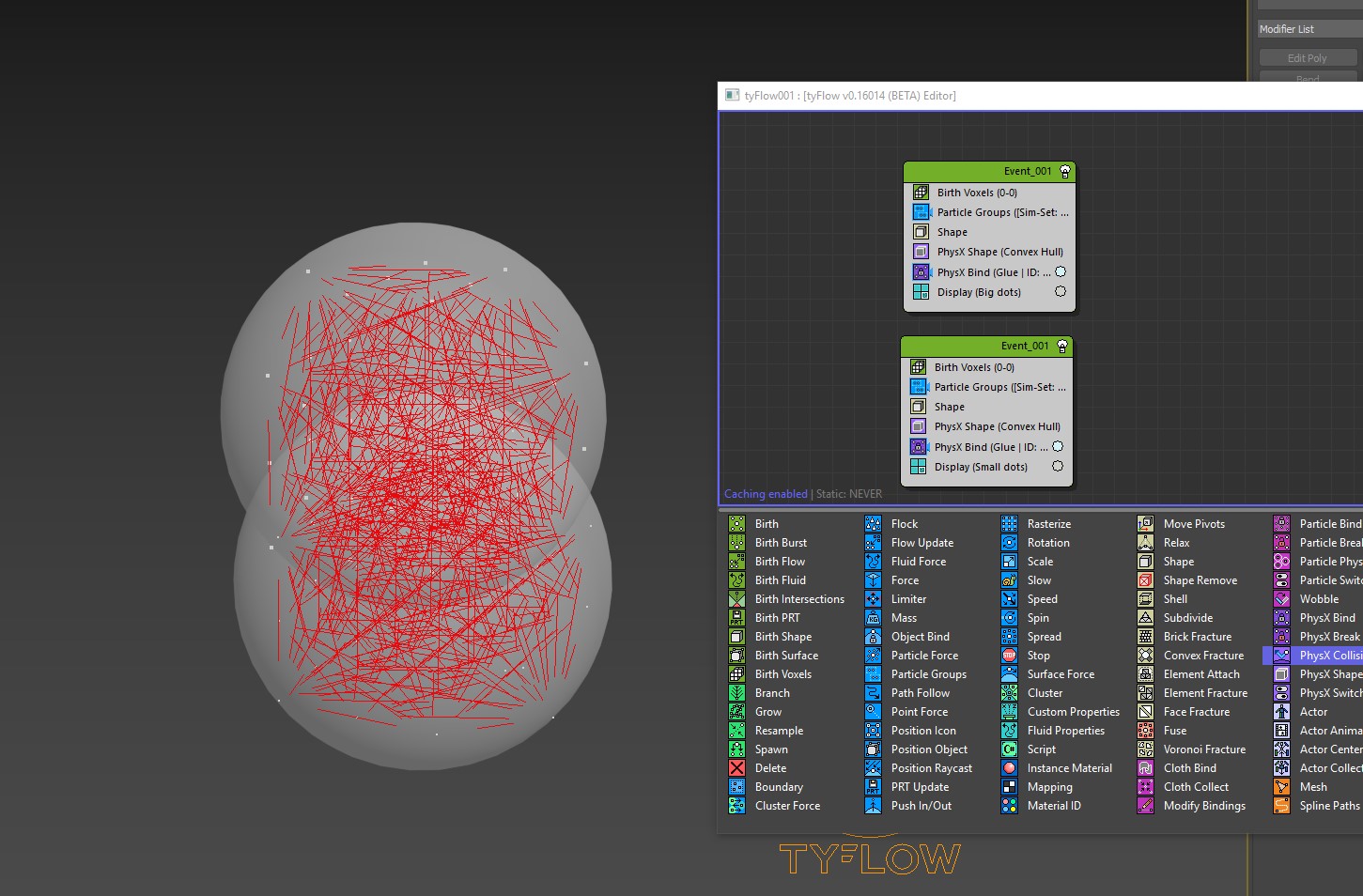The image size is (1363, 896).
Task: Click the Edit Poly modifier button
Action: pos(1308,58)
